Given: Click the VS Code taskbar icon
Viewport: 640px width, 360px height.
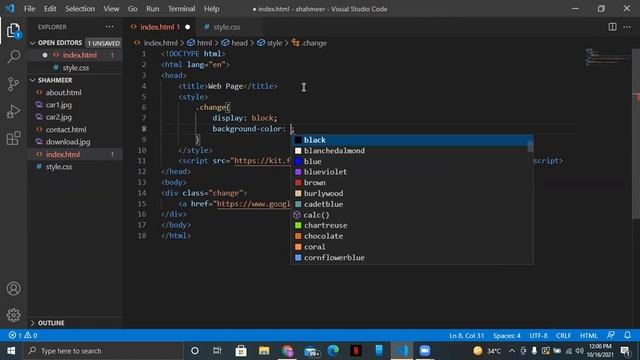Looking at the screenshot, I should [402, 351].
